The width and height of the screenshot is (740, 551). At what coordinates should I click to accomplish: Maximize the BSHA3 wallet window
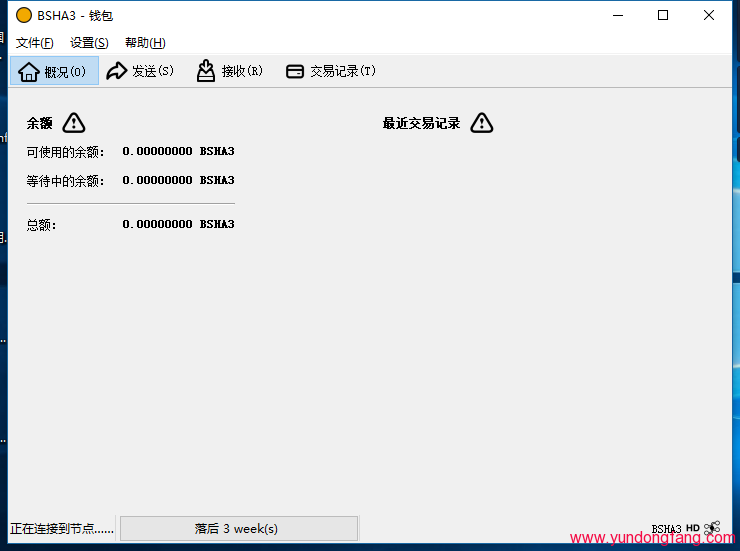point(663,15)
